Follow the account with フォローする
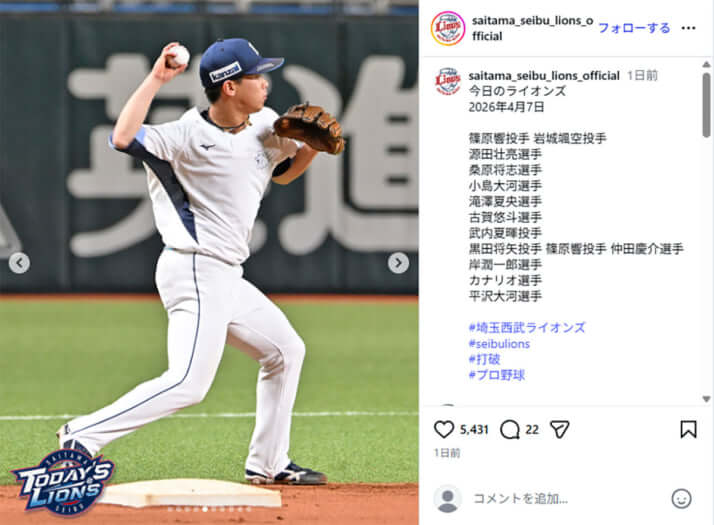This screenshot has width=714, height=525. tap(634, 28)
